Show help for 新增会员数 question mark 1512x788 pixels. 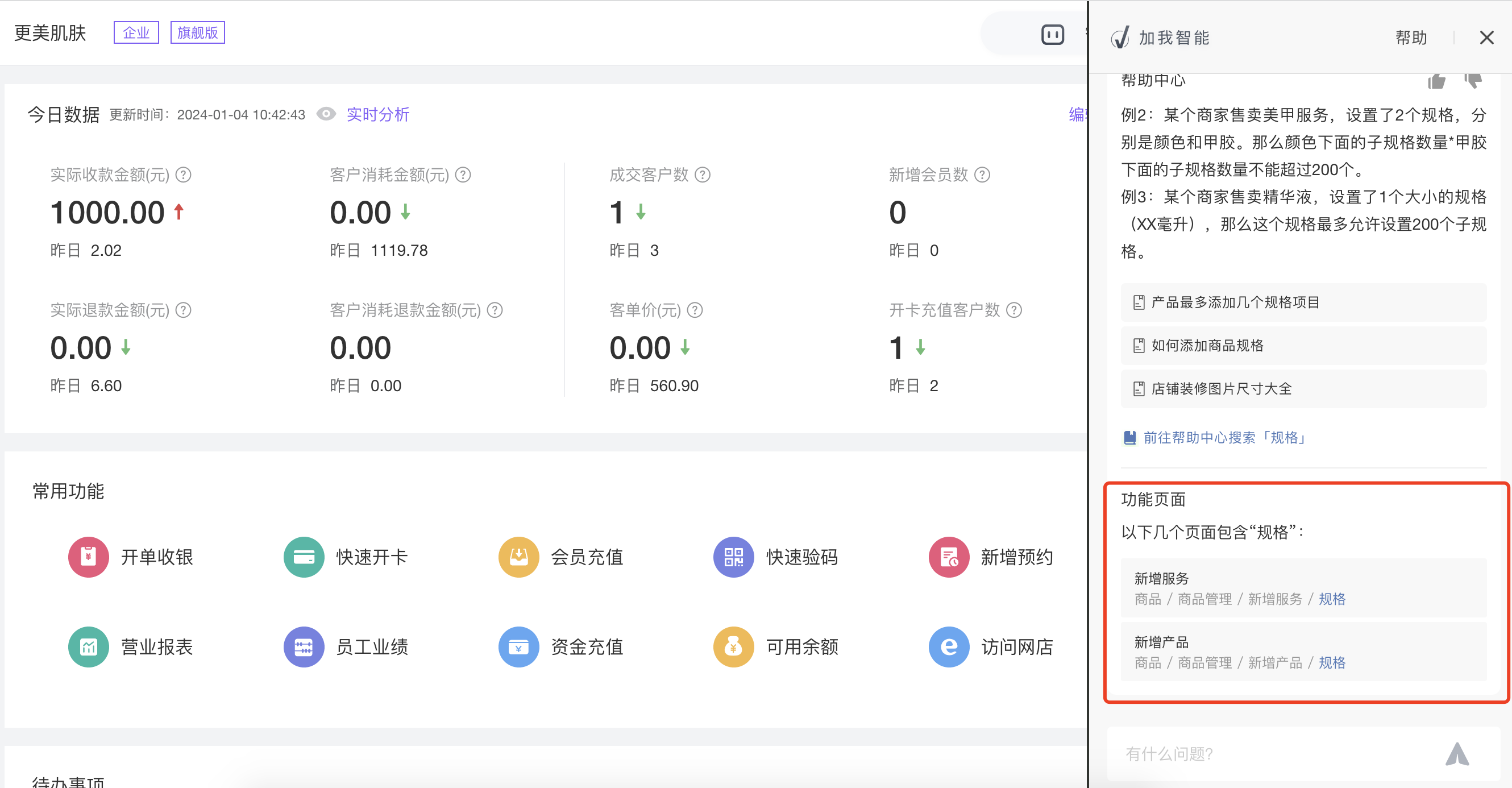pos(982,175)
